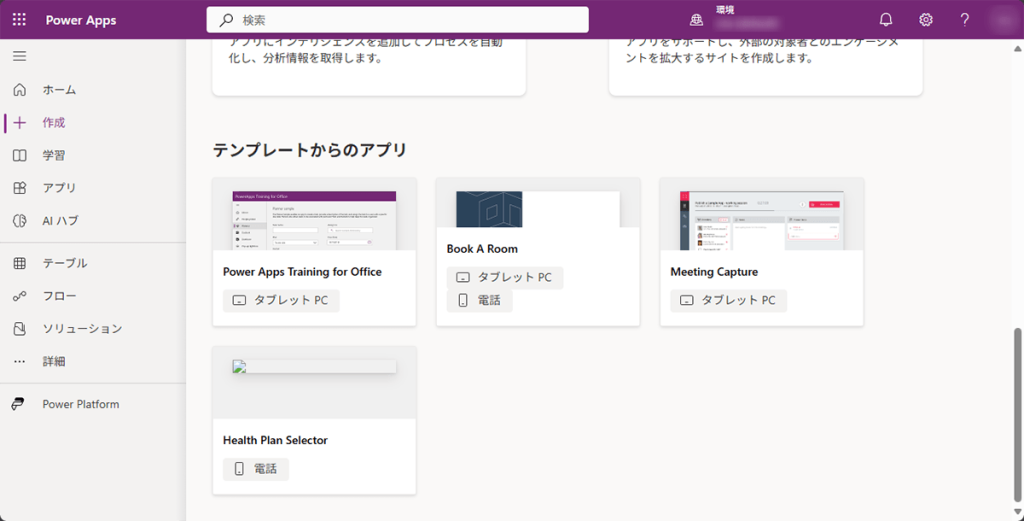Click the Power Apps title

coord(81,20)
